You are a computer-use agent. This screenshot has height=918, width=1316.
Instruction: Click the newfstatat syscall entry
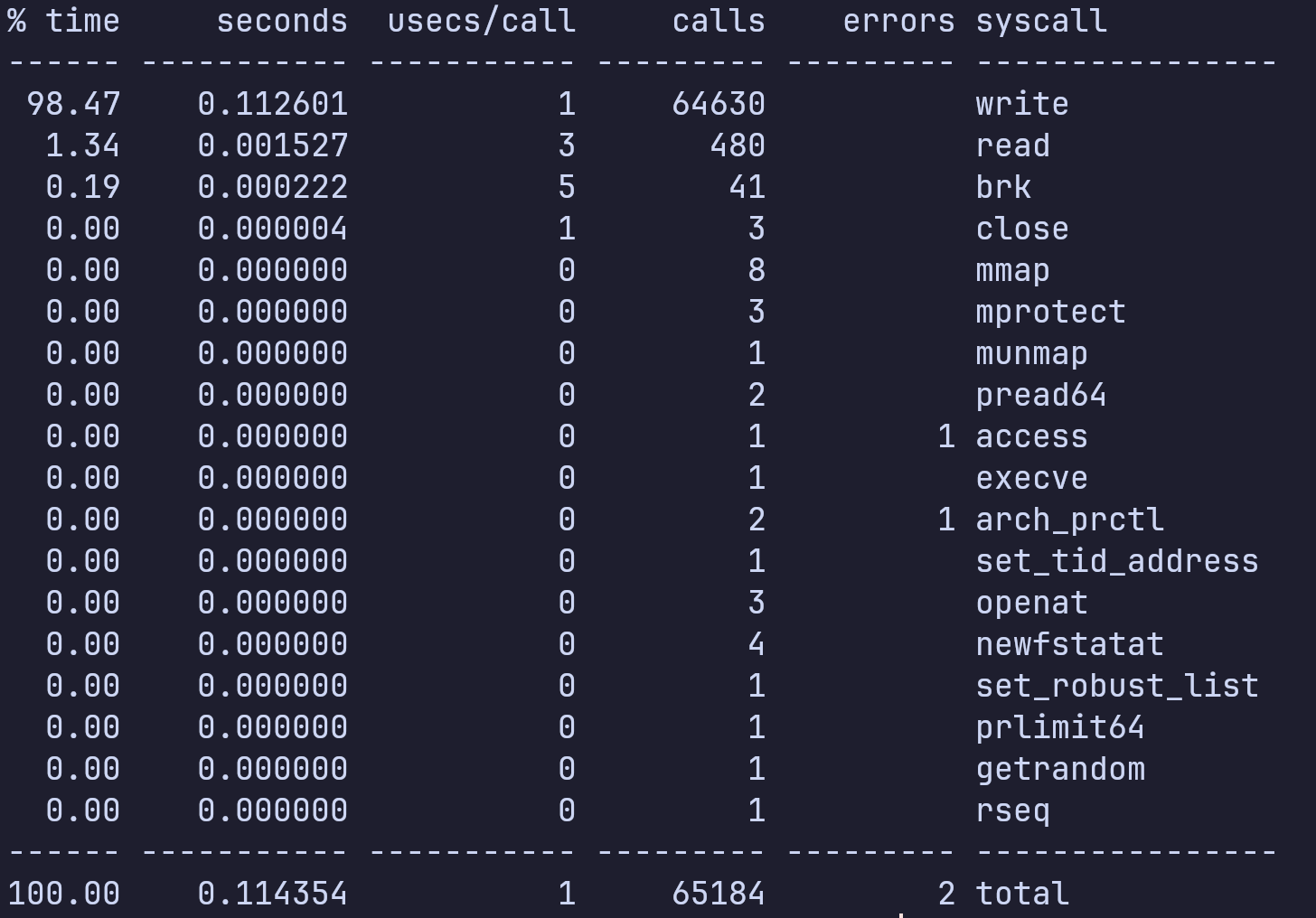(x=1070, y=644)
